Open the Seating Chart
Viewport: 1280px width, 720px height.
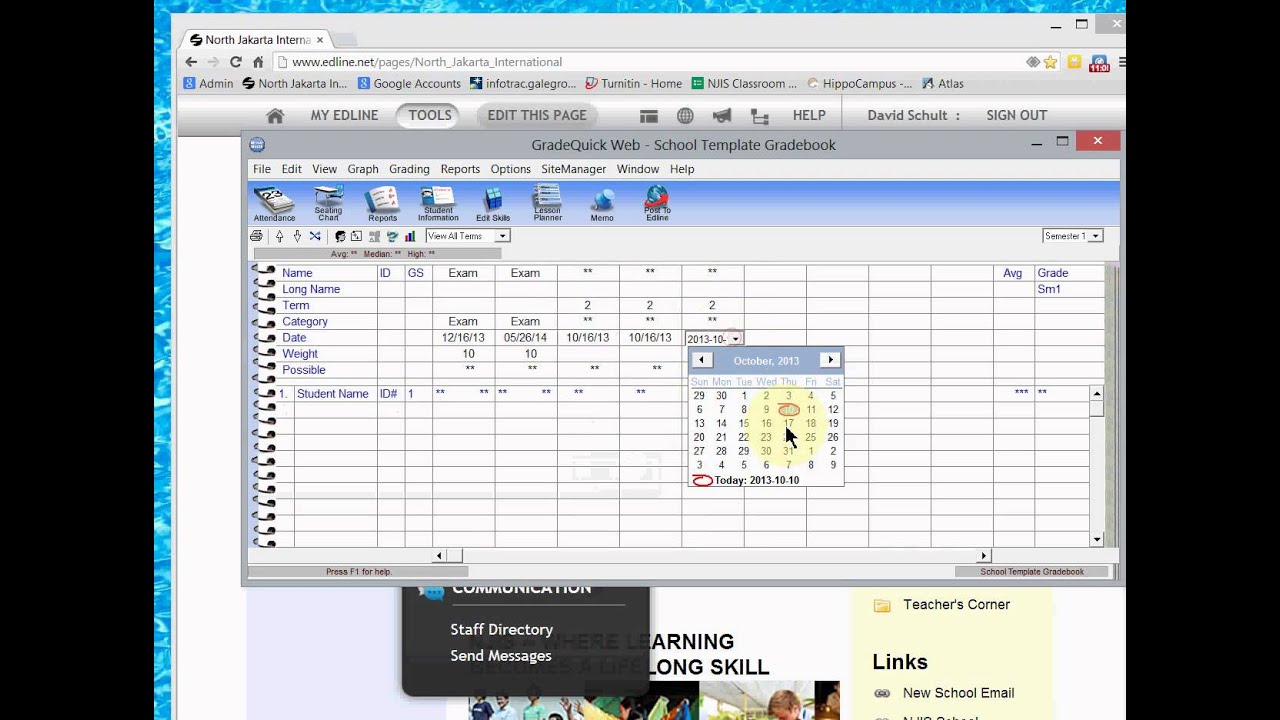[x=328, y=203]
